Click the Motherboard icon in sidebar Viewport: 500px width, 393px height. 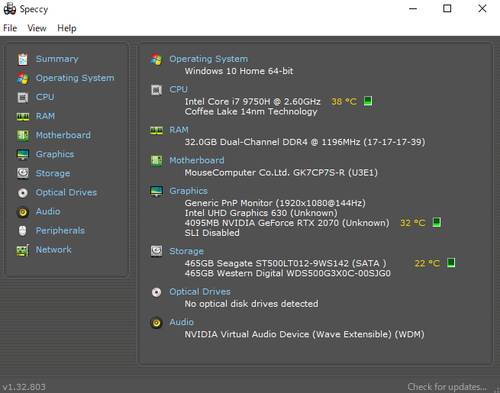point(23,135)
